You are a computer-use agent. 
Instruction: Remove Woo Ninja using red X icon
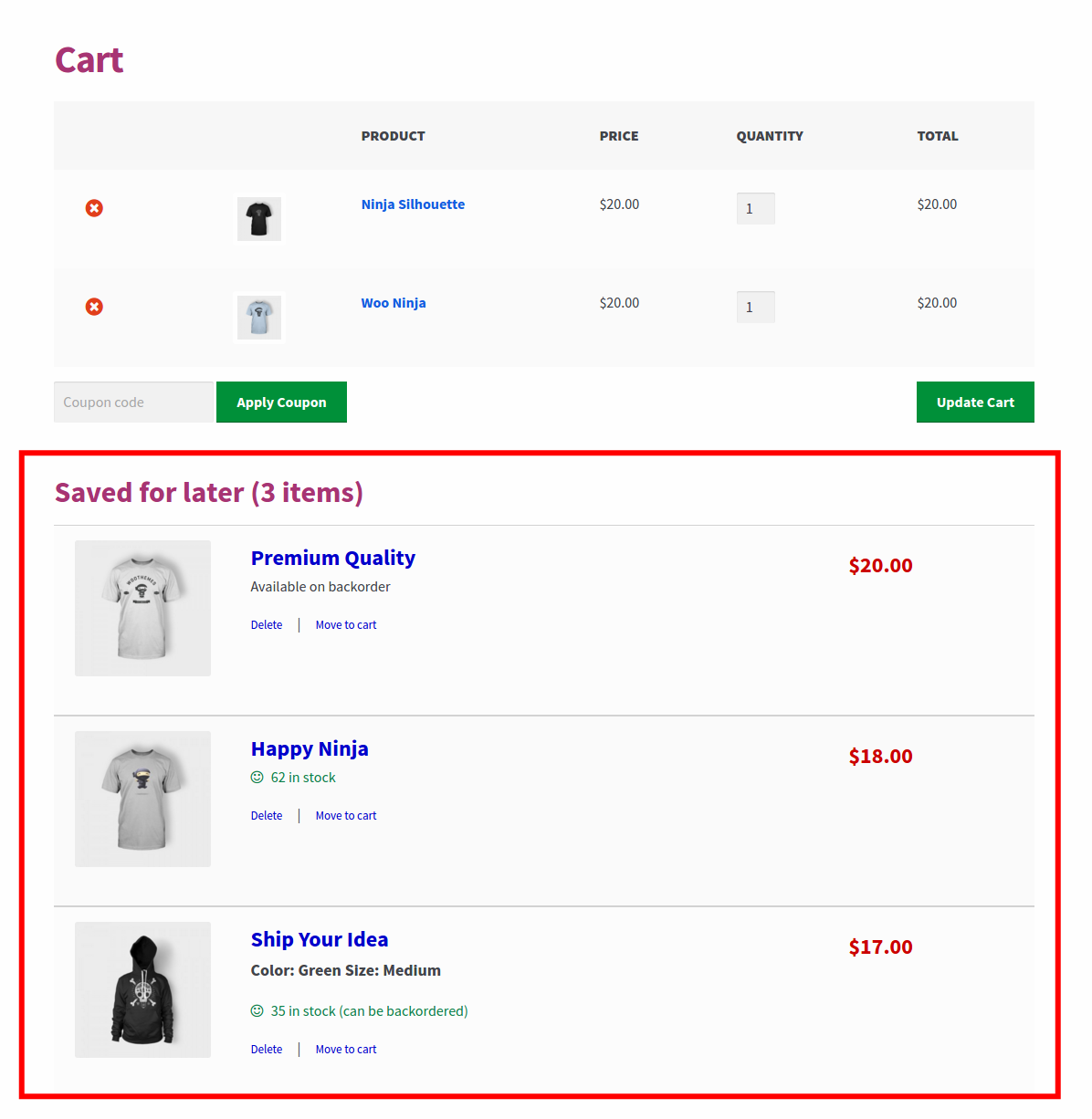[x=94, y=307]
